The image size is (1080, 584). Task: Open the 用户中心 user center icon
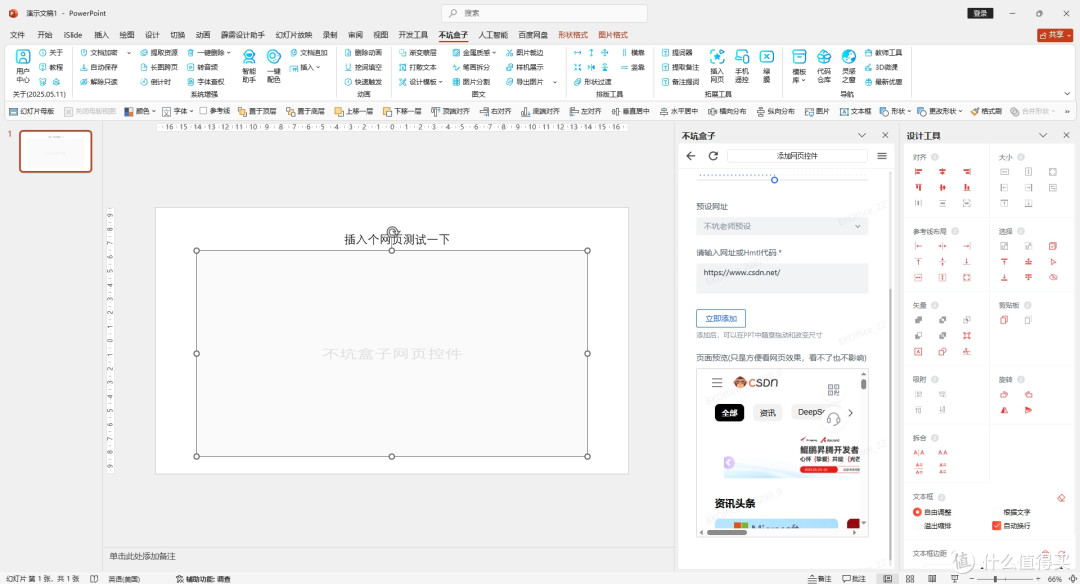23,65
